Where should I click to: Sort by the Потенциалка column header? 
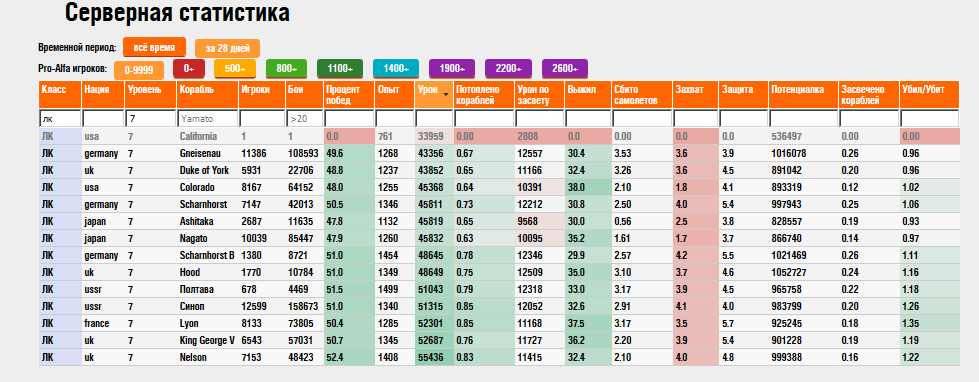(803, 94)
